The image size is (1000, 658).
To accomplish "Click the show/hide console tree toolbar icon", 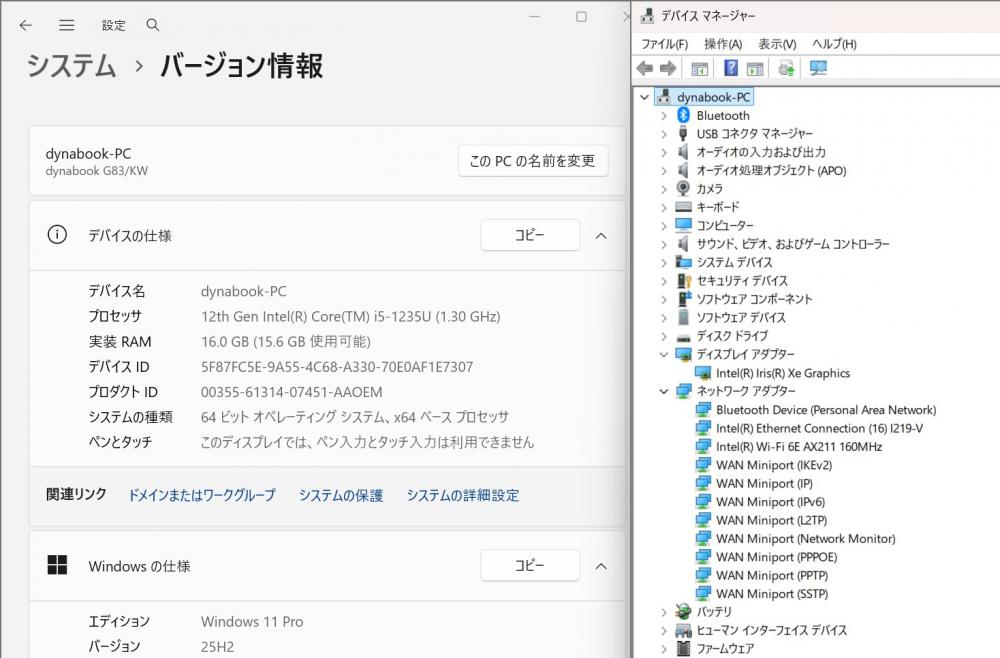I will pos(700,68).
